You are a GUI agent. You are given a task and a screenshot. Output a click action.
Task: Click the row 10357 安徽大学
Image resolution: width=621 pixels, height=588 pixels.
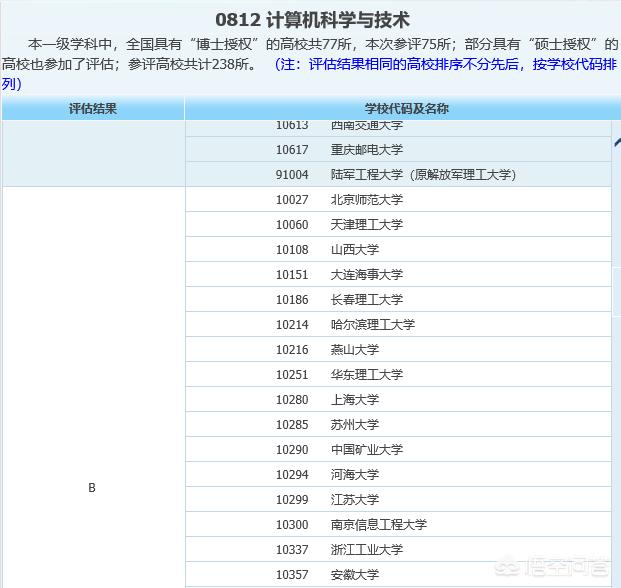click(398, 574)
